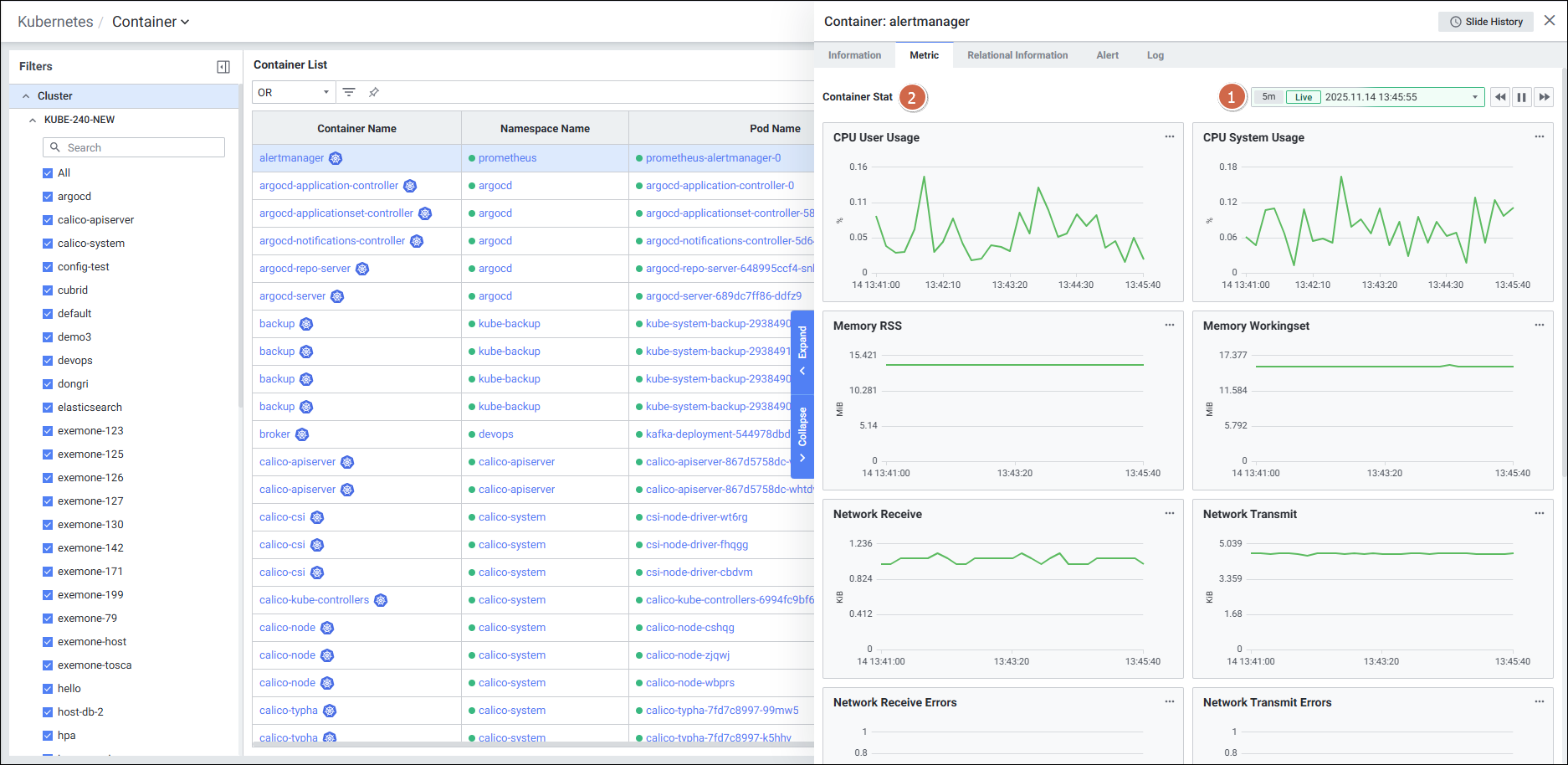This screenshot has height=765, width=1568.
Task: Open CPU User Usage chart options menu
Action: (1169, 136)
